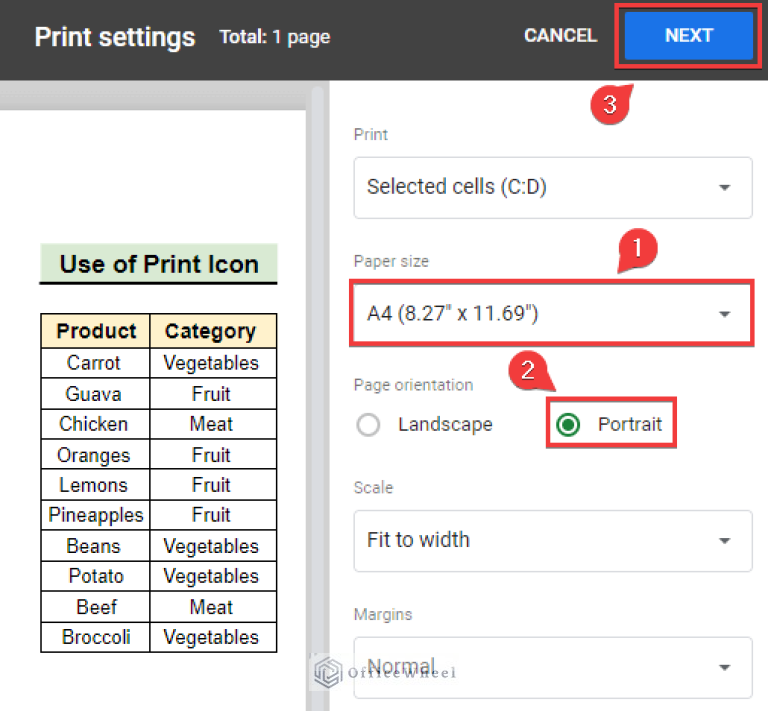The height and width of the screenshot is (711, 768).
Task: Click the NEXT button
Action: [x=688, y=36]
